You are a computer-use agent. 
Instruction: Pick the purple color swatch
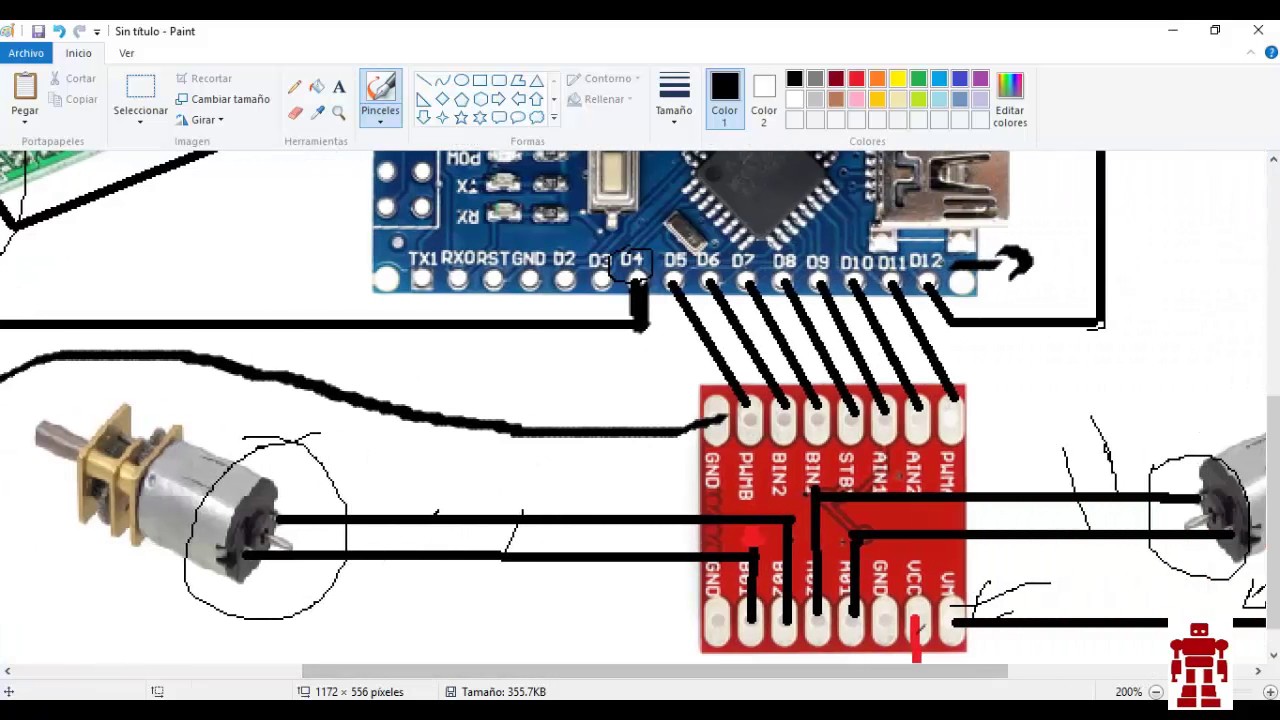click(981, 79)
